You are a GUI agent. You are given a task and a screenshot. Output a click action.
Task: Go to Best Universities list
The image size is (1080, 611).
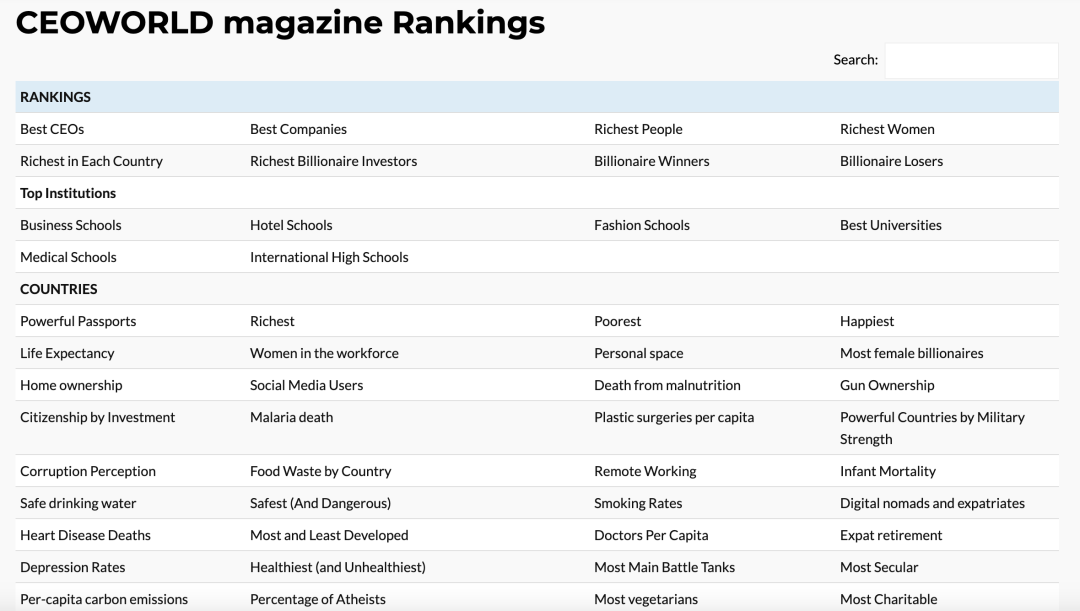point(890,225)
